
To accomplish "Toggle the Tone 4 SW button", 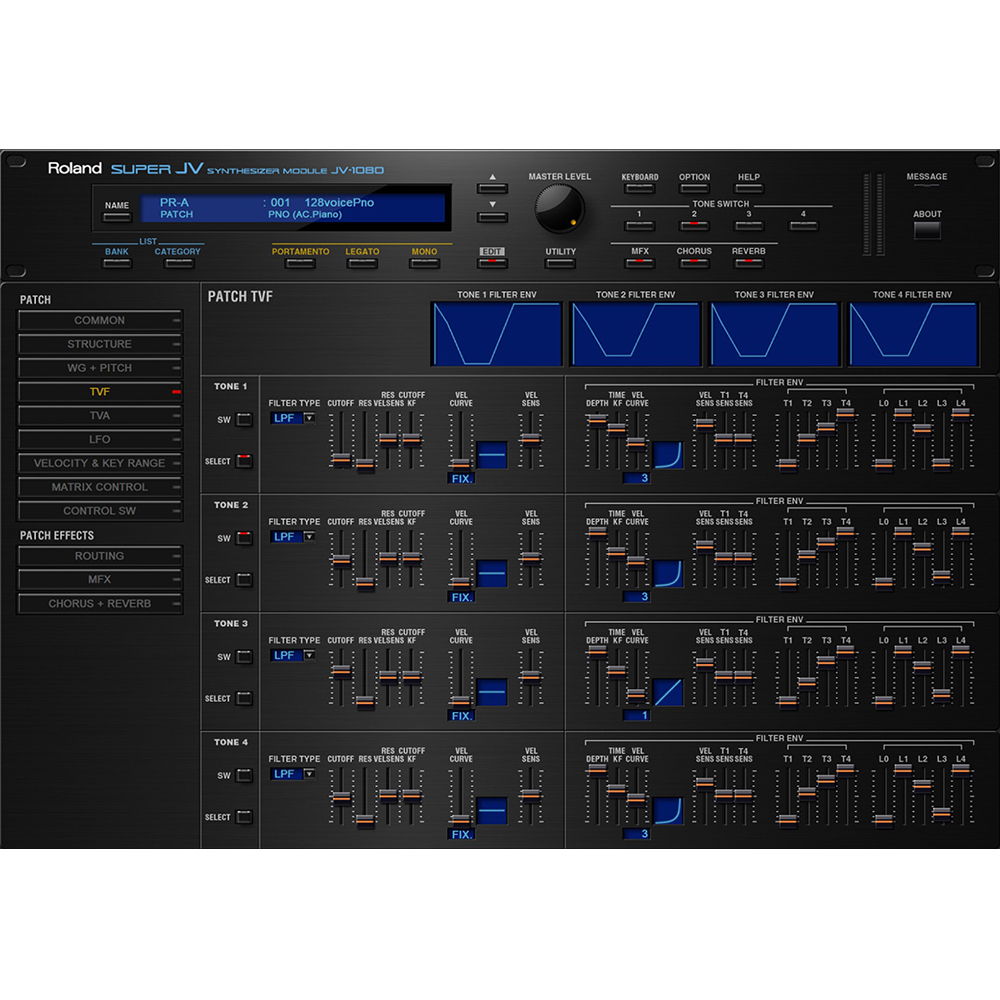I will pos(244,776).
